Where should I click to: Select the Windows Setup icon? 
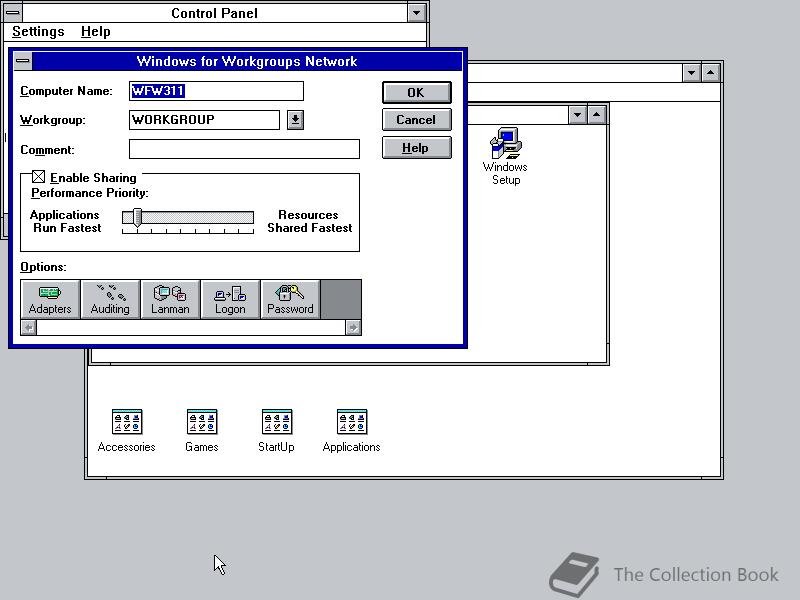pos(505,156)
